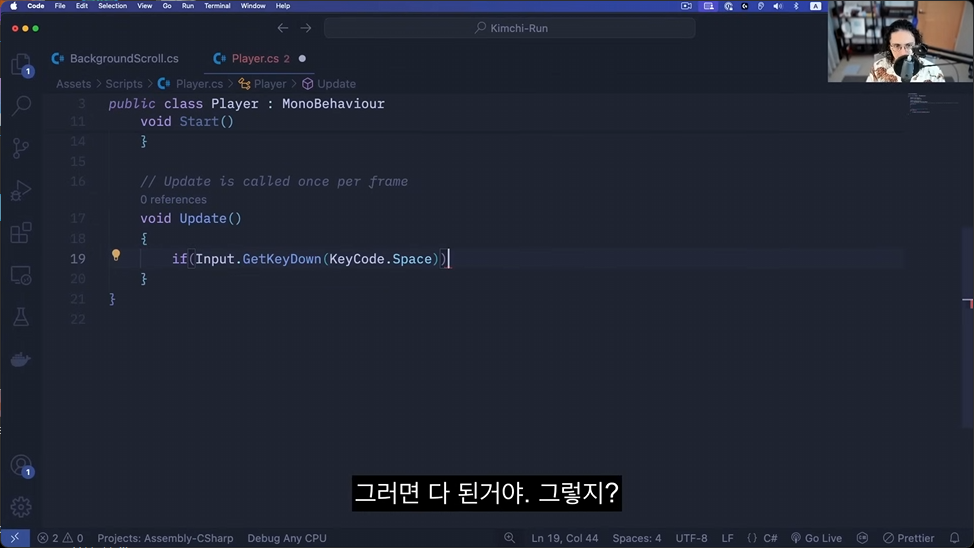This screenshot has width=974, height=548.
Task: Click MonoBehaviour in class declaration
Action: click(334, 104)
